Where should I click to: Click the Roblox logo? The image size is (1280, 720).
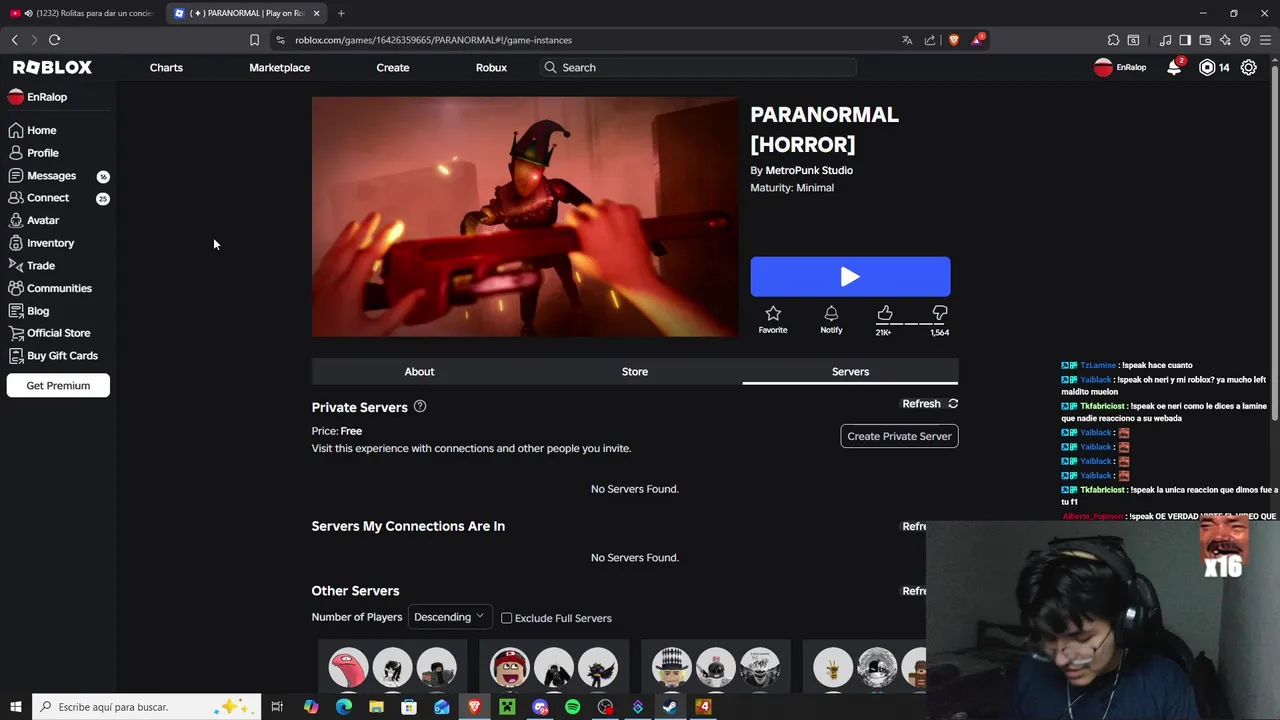(x=52, y=67)
